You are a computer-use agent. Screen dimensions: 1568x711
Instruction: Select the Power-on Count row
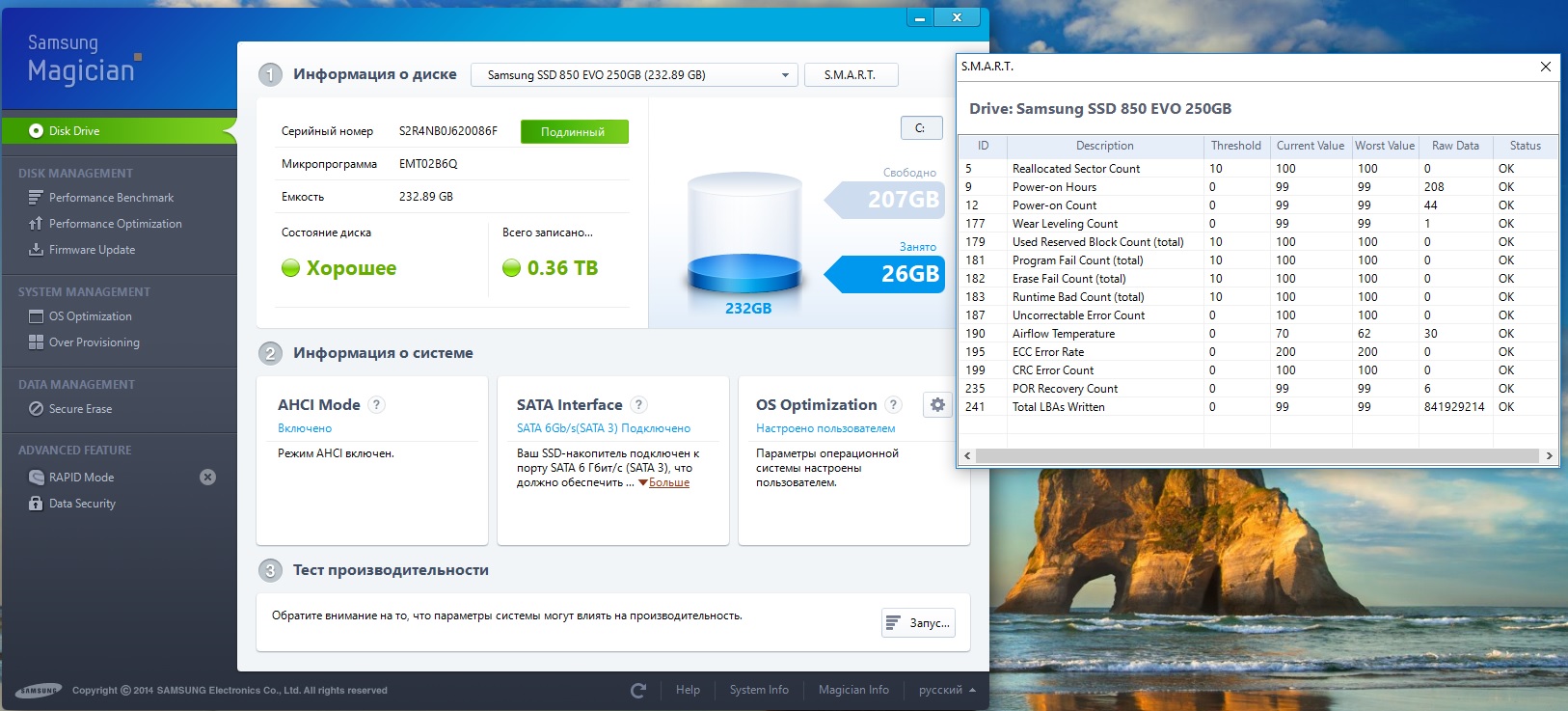[x=1258, y=205]
